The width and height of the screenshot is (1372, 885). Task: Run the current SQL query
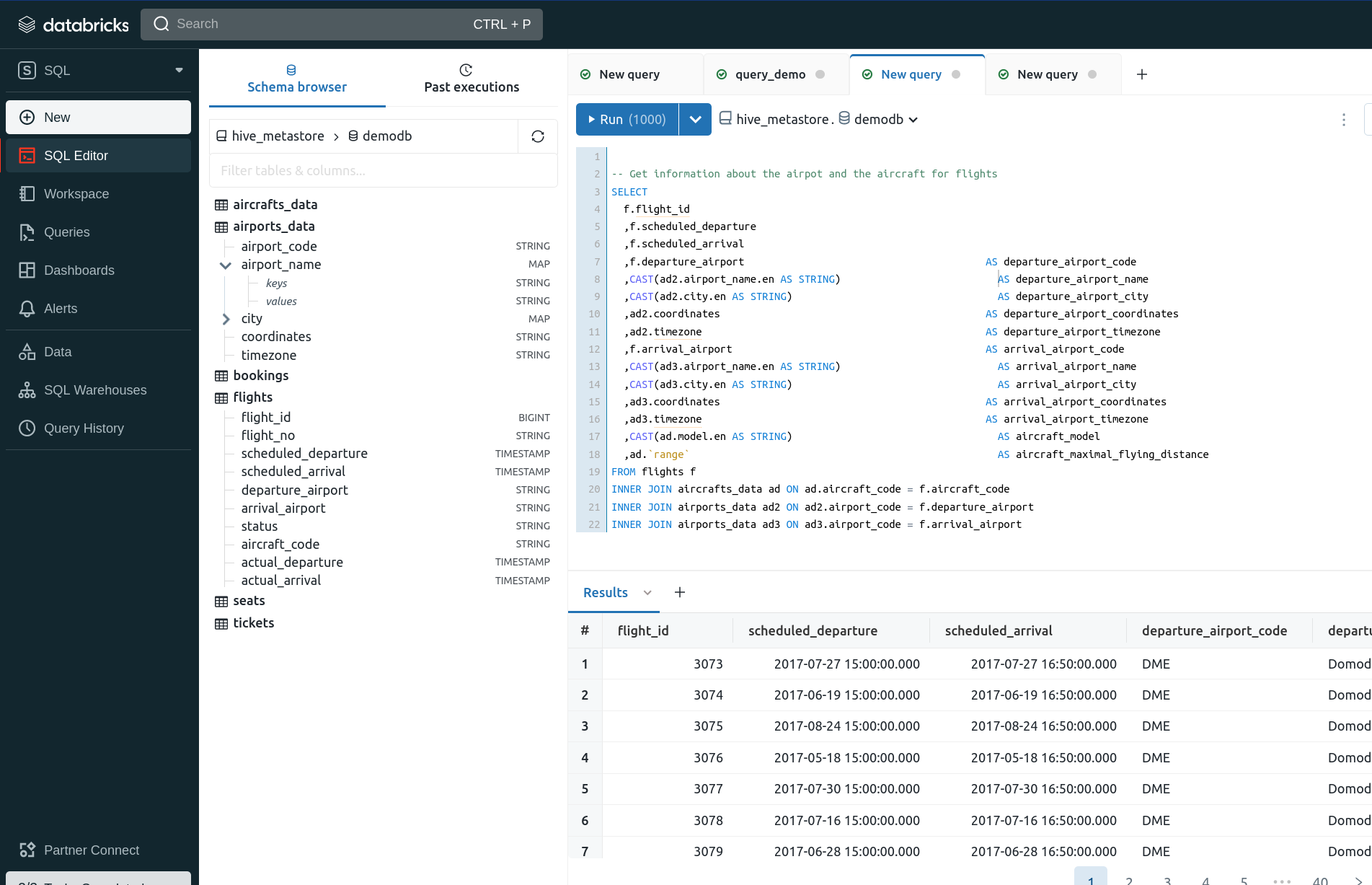(x=626, y=119)
